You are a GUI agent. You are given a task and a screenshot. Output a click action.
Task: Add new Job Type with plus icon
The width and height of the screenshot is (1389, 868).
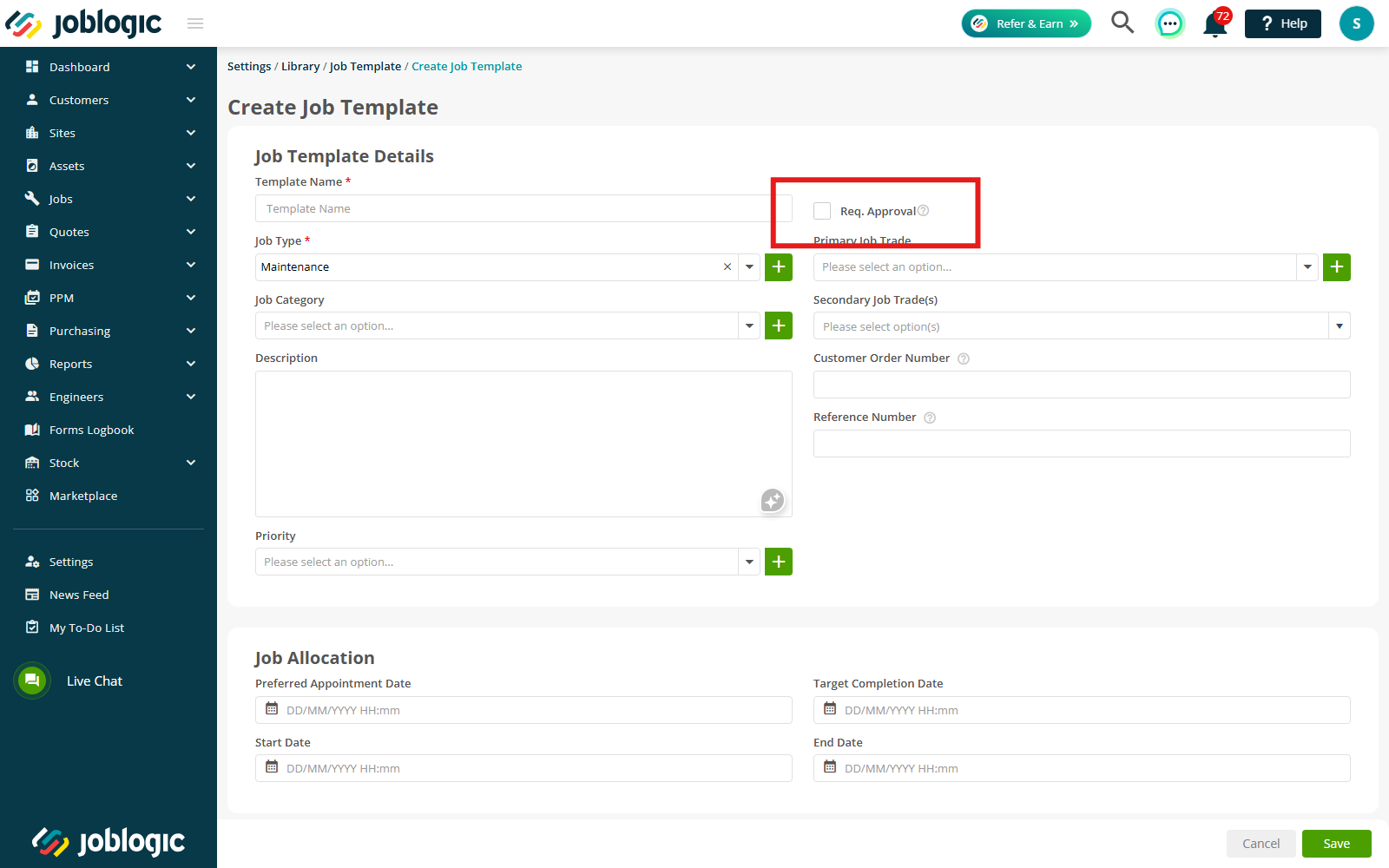click(x=779, y=266)
